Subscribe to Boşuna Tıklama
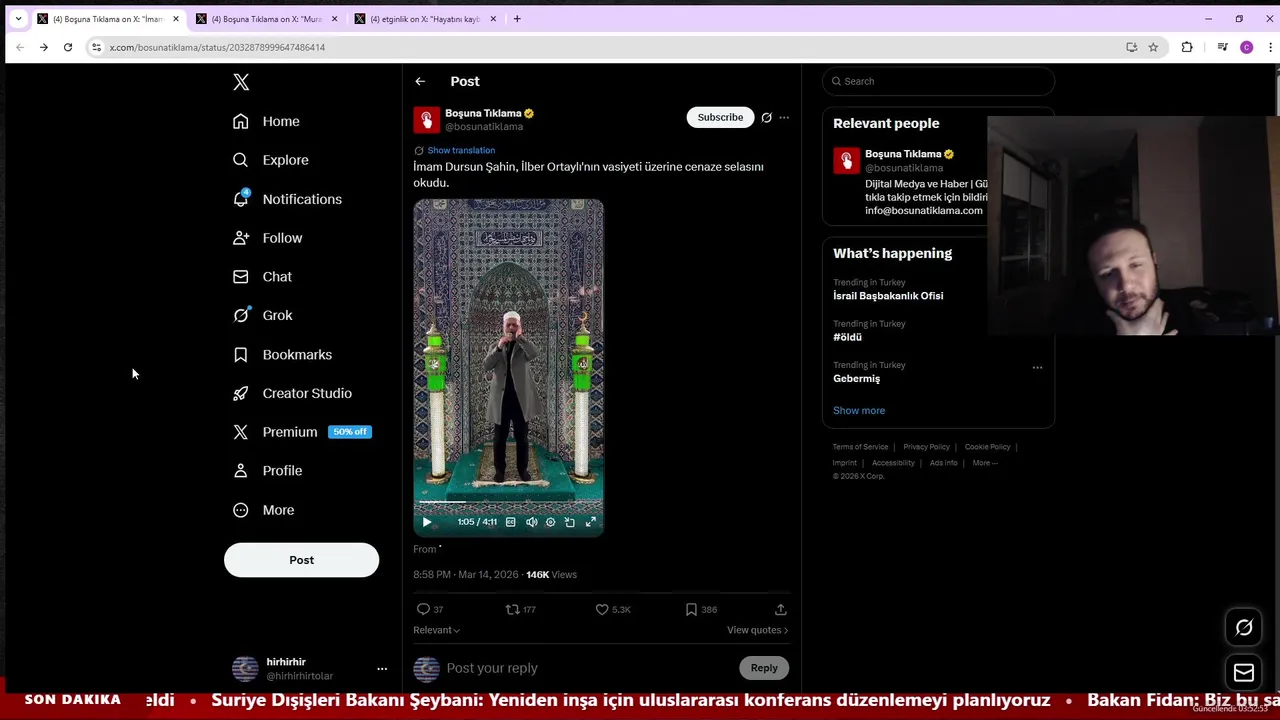 point(720,117)
